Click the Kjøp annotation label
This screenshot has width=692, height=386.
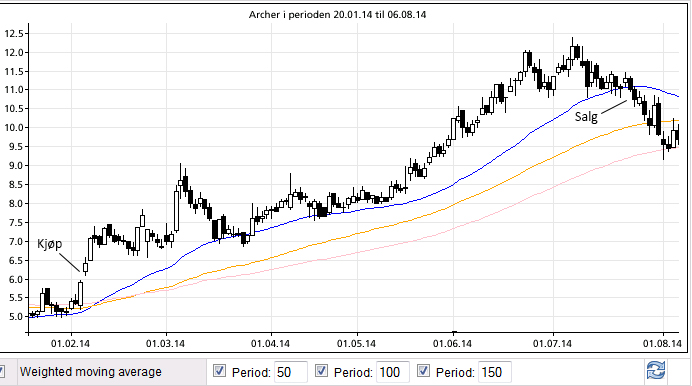pyautogui.click(x=49, y=244)
